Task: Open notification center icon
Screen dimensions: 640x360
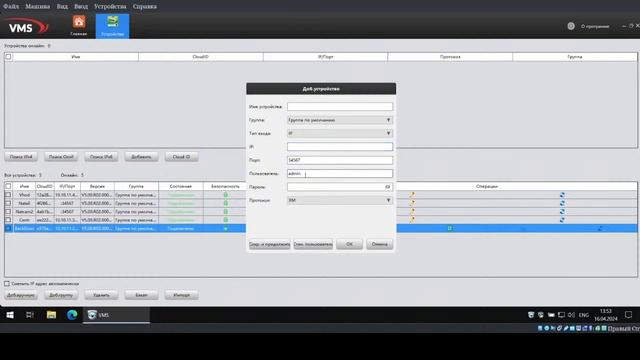Action: click(x=629, y=315)
